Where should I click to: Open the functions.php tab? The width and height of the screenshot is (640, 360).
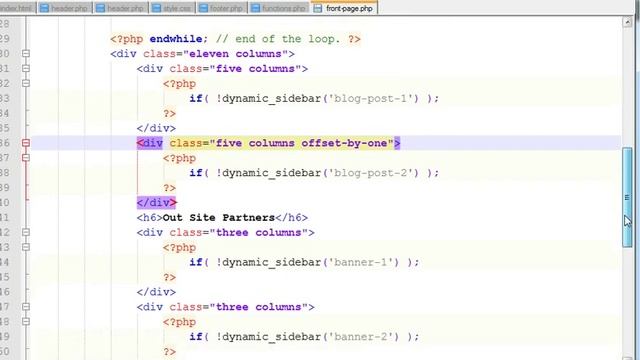point(279,8)
